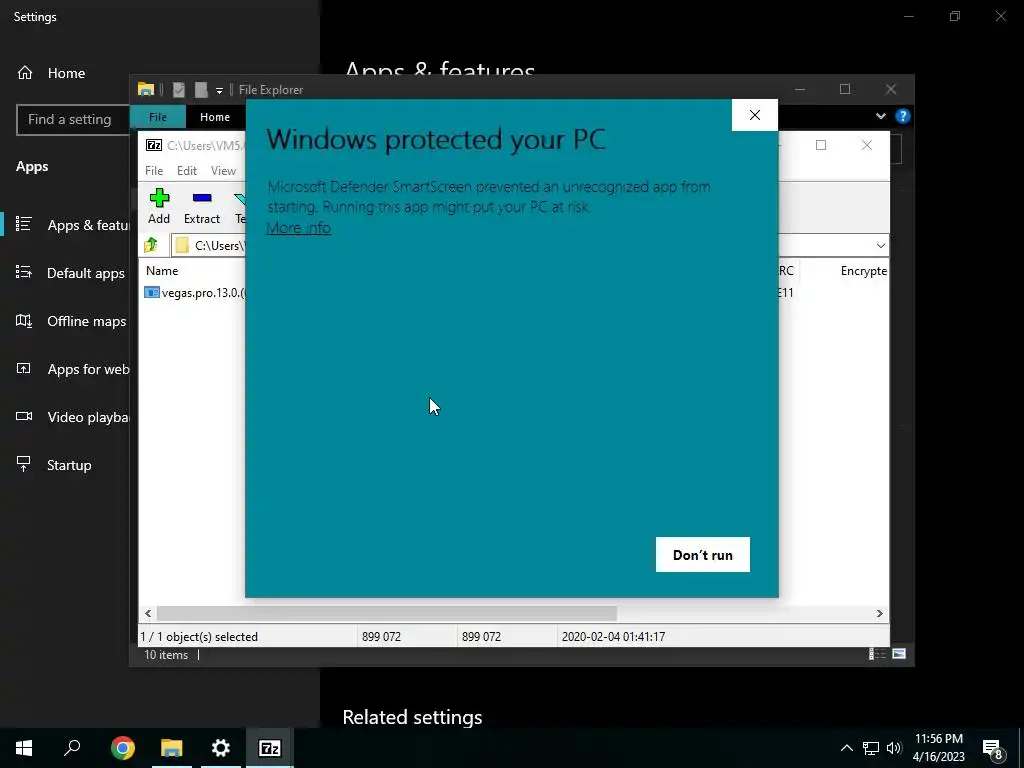Click the Extract tool in 7-Zip
Image resolution: width=1024 pixels, height=768 pixels.
point(202,206)
